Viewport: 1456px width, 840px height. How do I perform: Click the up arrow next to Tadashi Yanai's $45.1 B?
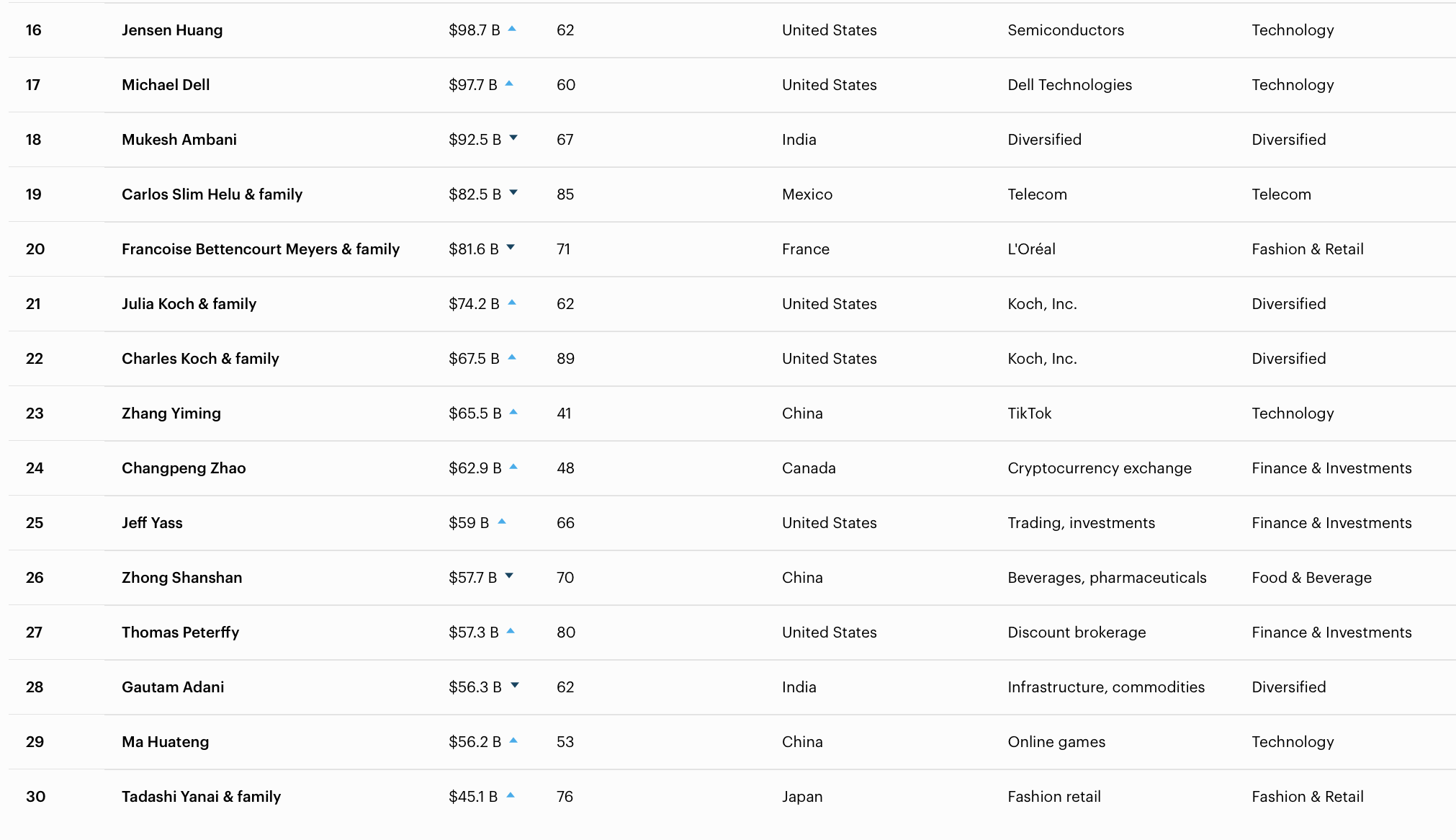[x=511, y=795]
